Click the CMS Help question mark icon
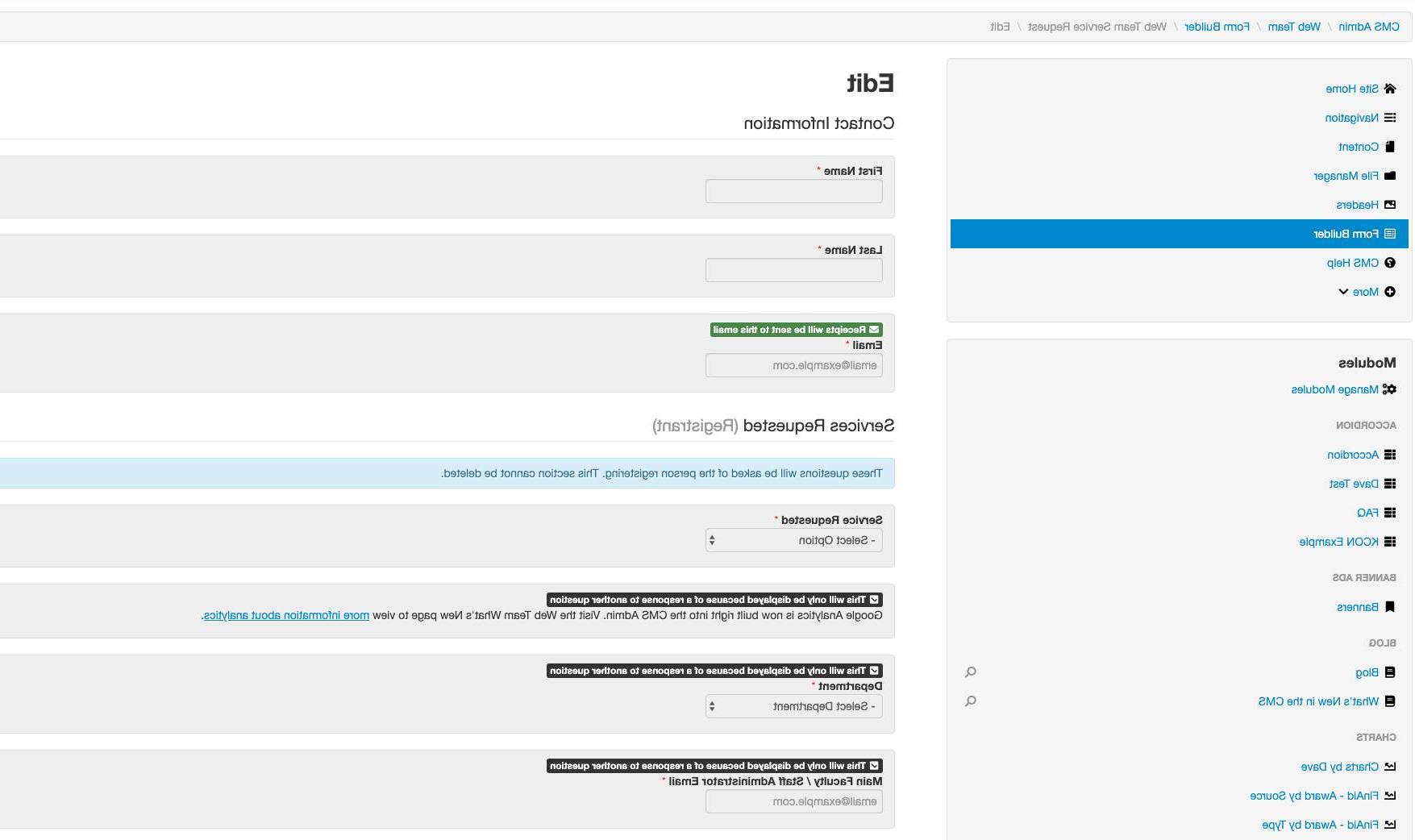The image size is (1415, 840). [1390, 263]
